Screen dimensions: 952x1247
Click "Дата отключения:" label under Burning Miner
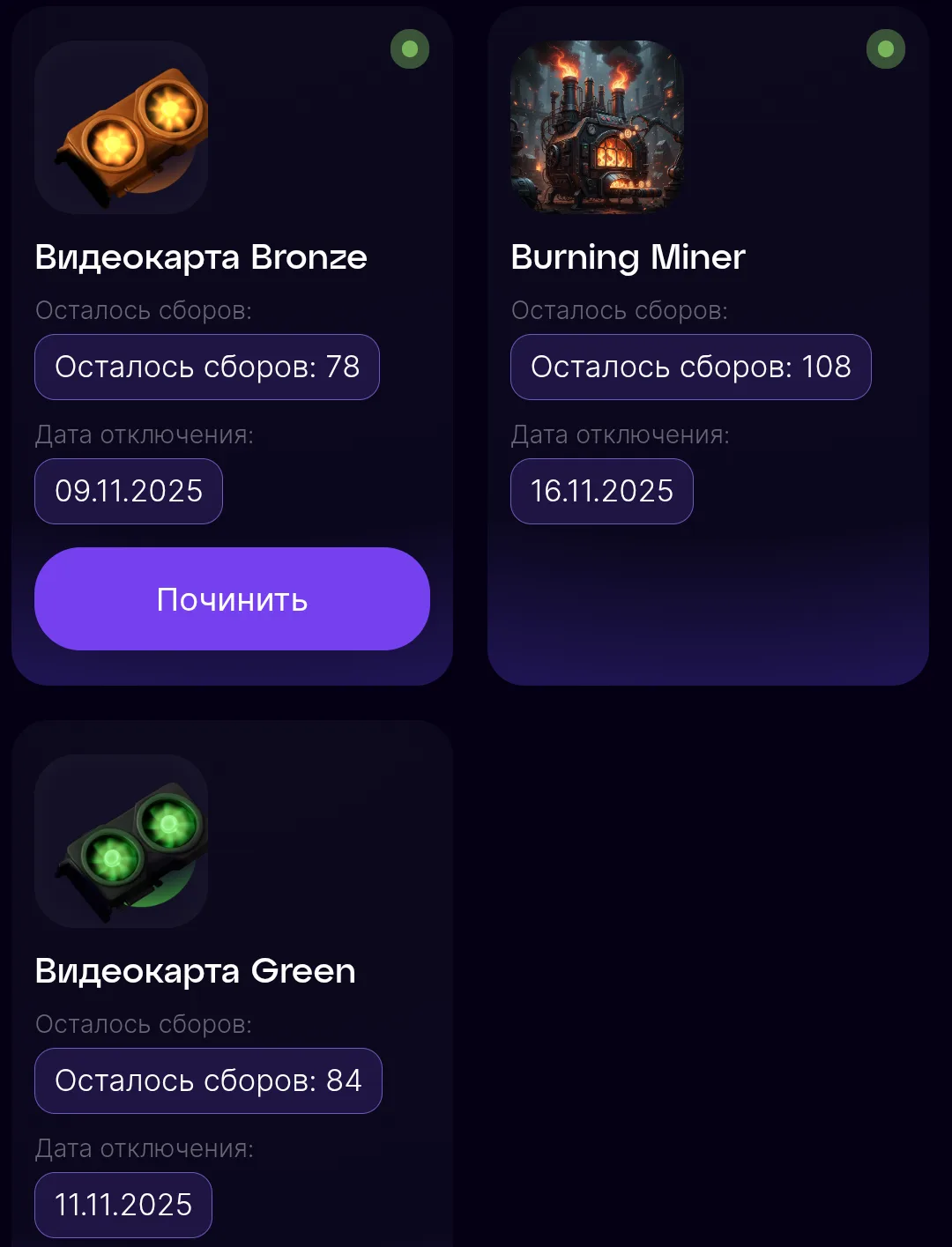pos(621,435)
